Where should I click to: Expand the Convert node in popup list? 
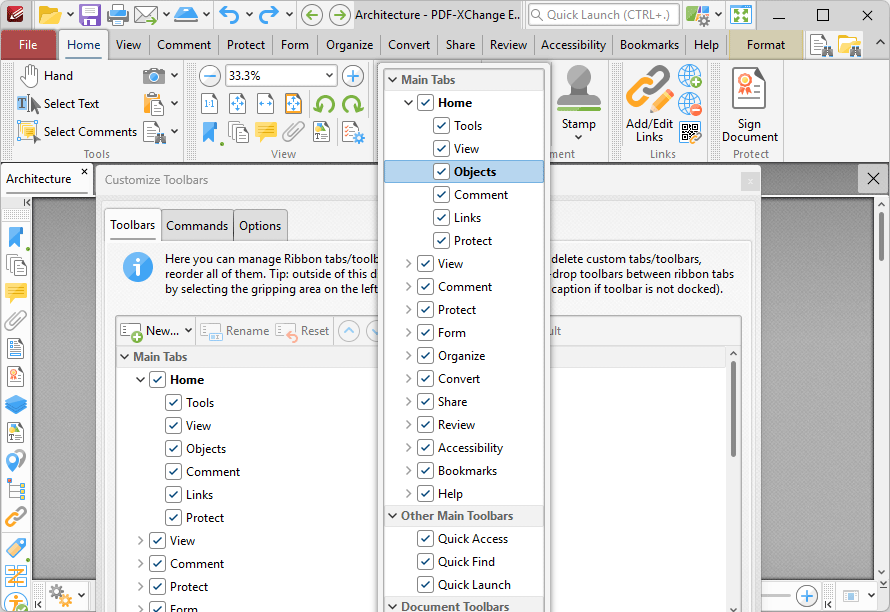click(408, 378)
